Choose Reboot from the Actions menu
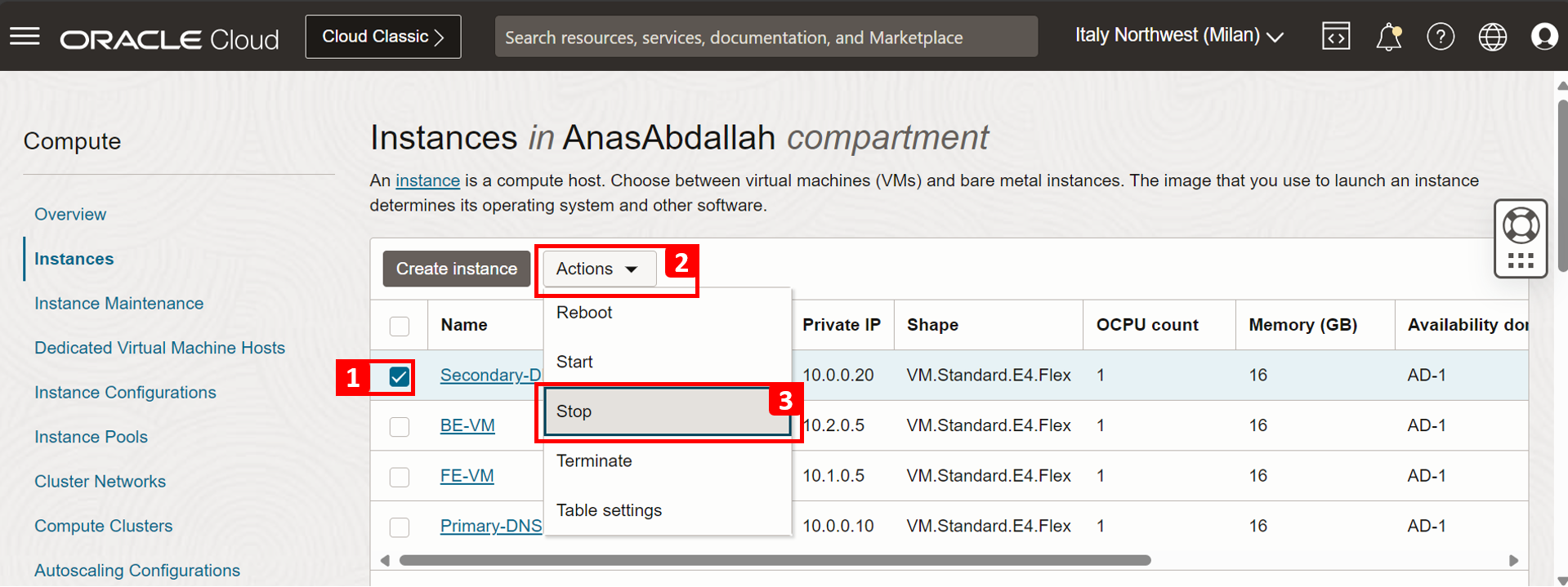 [668, 313]
